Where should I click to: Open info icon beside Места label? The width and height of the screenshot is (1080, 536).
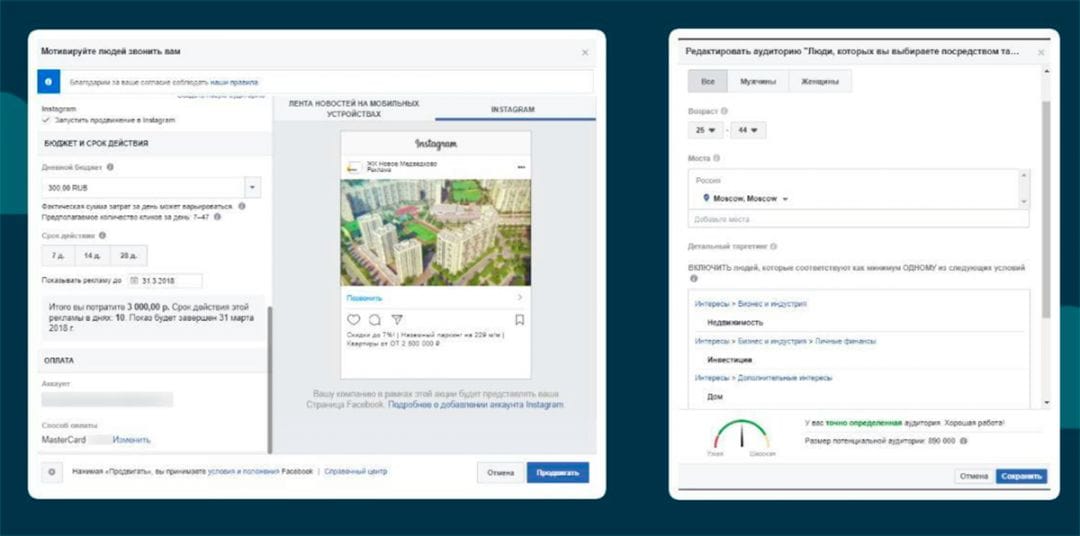tap(716, 158)
